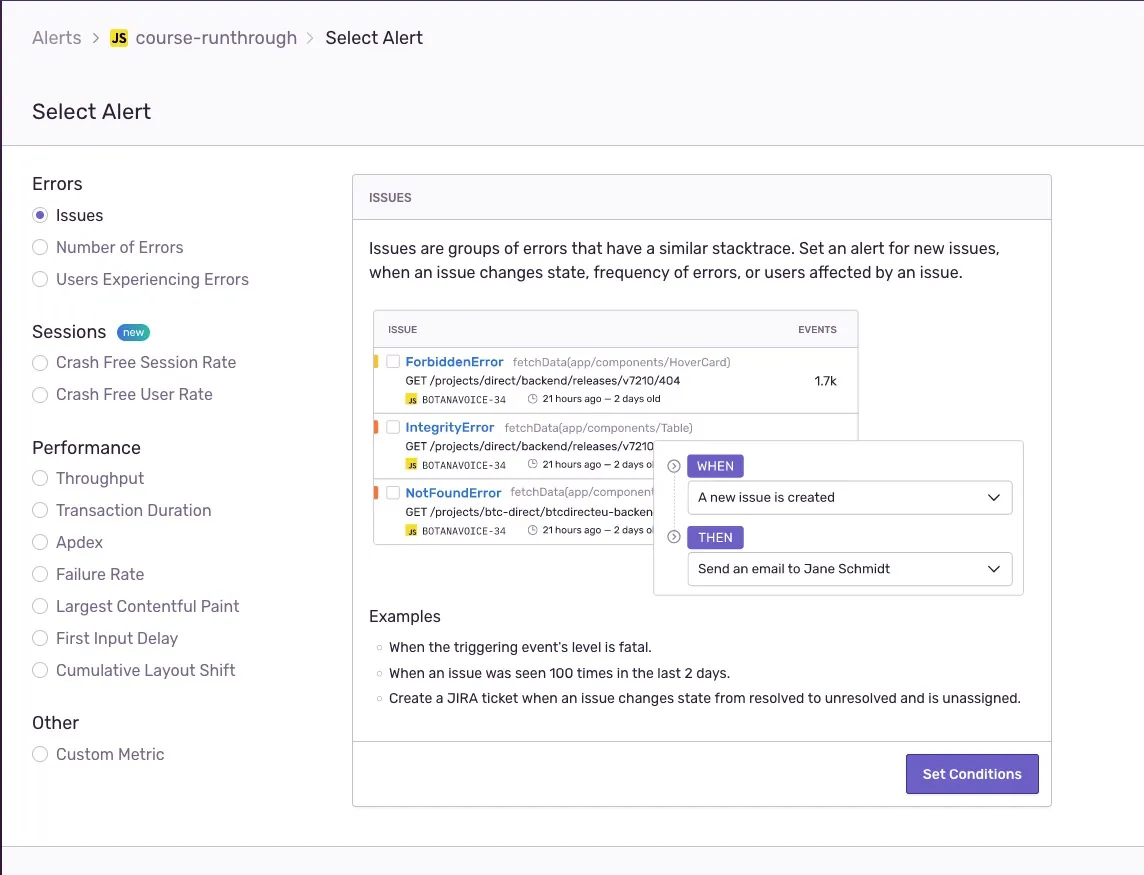Click the Performance section heading
Viewport: 1144px width, 875px height.
pos(87,448)
